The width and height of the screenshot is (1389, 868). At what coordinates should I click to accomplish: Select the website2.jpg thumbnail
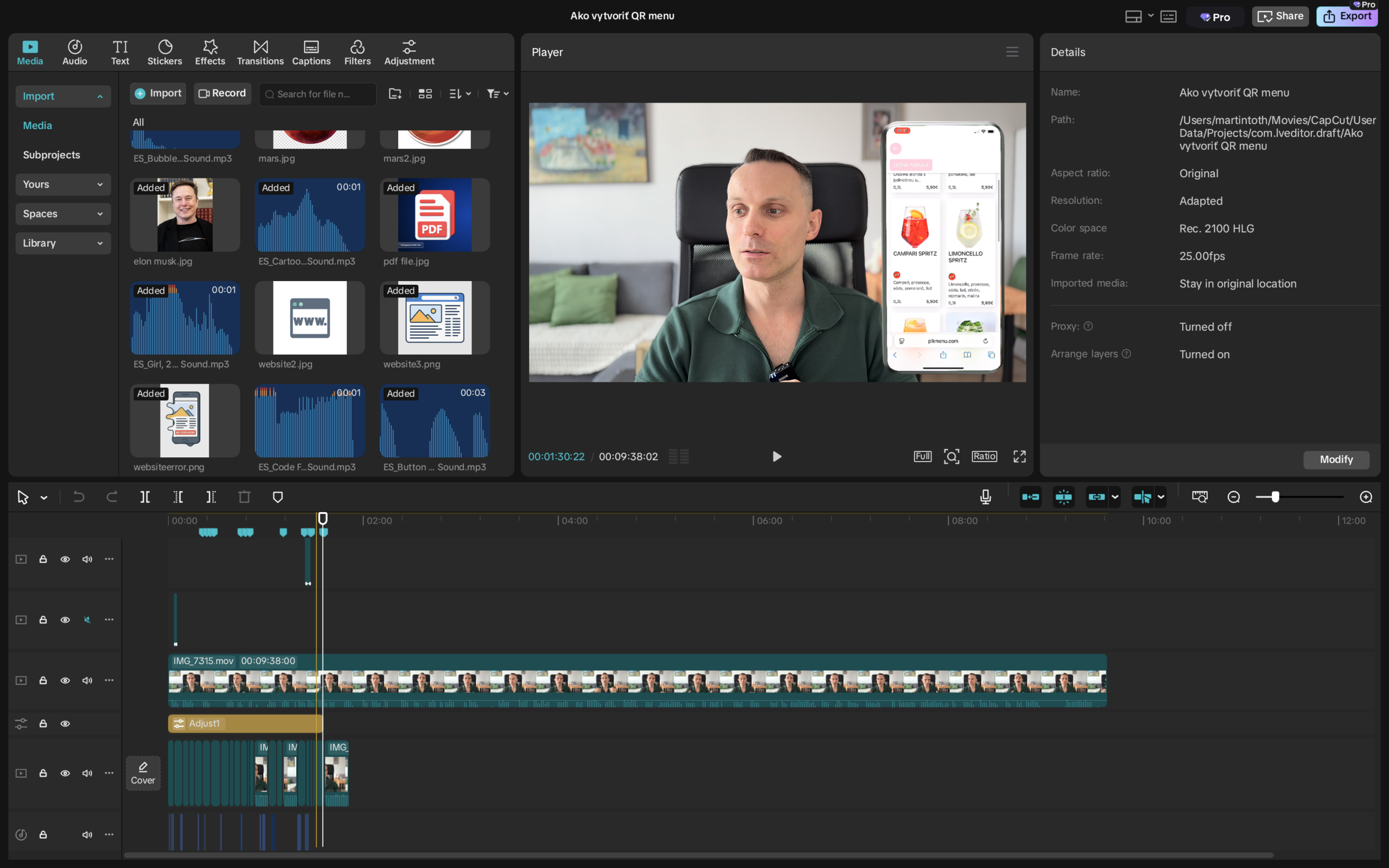coord(310,317)
